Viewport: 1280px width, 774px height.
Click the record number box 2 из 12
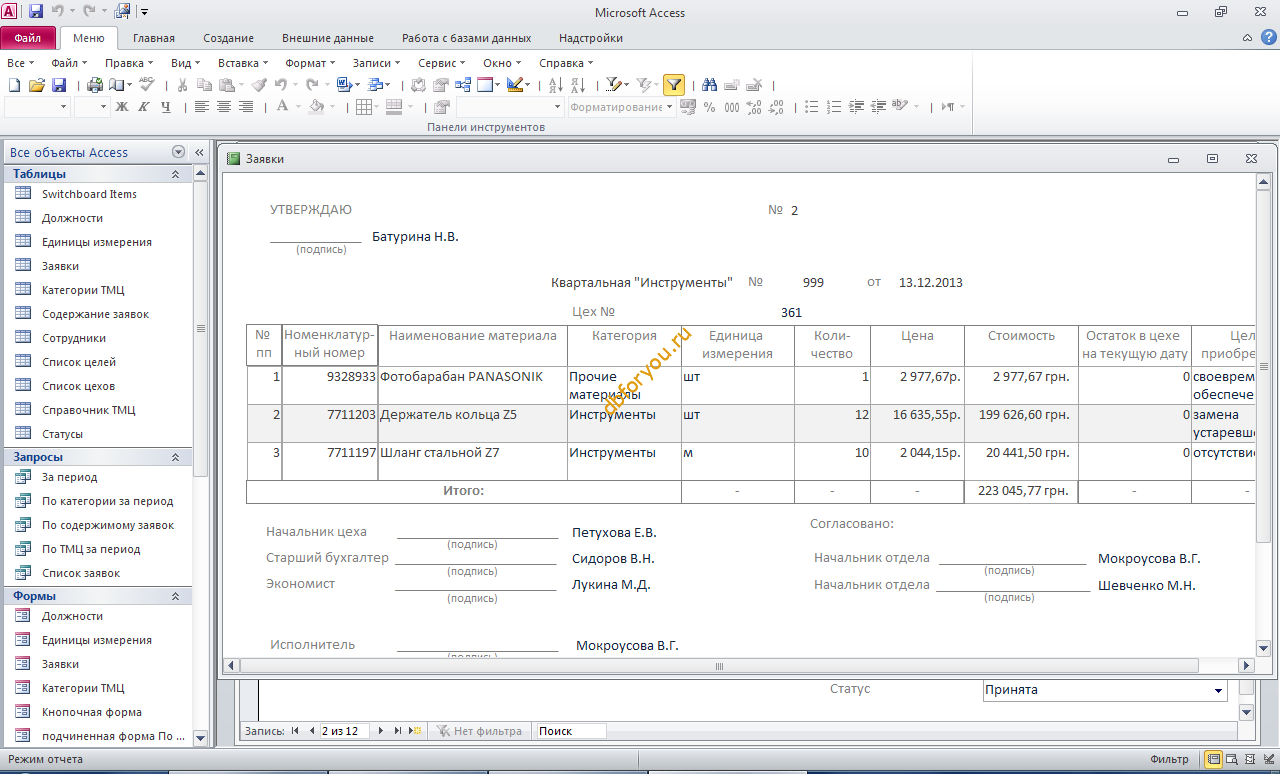[x=345, y=731]
